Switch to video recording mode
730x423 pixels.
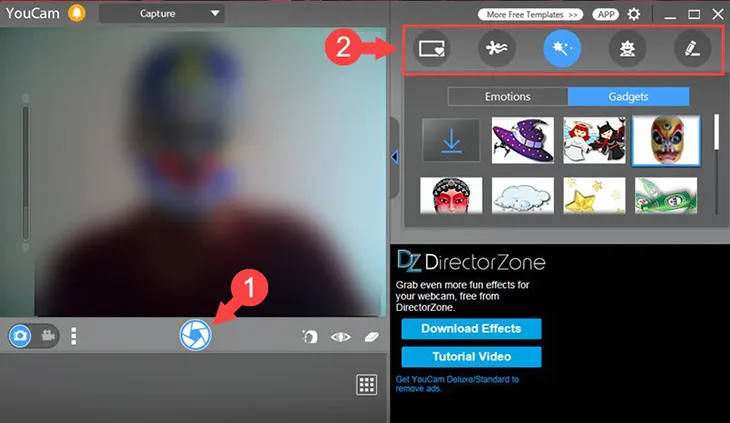(x=48, y=335)
